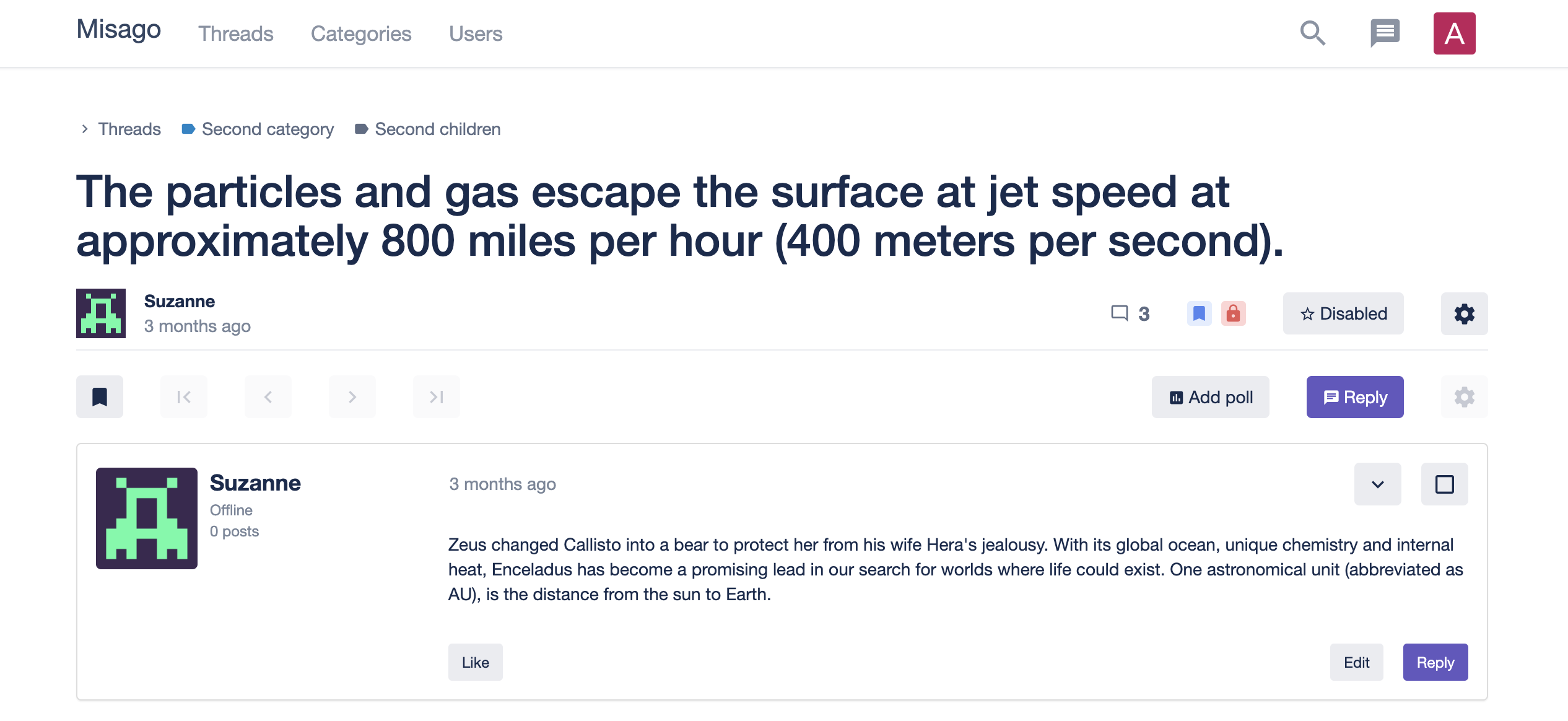This screenshot has width=1568, height=721.
Task: Jump to first unread bookmark button
Action: click(x=100, y=397)
